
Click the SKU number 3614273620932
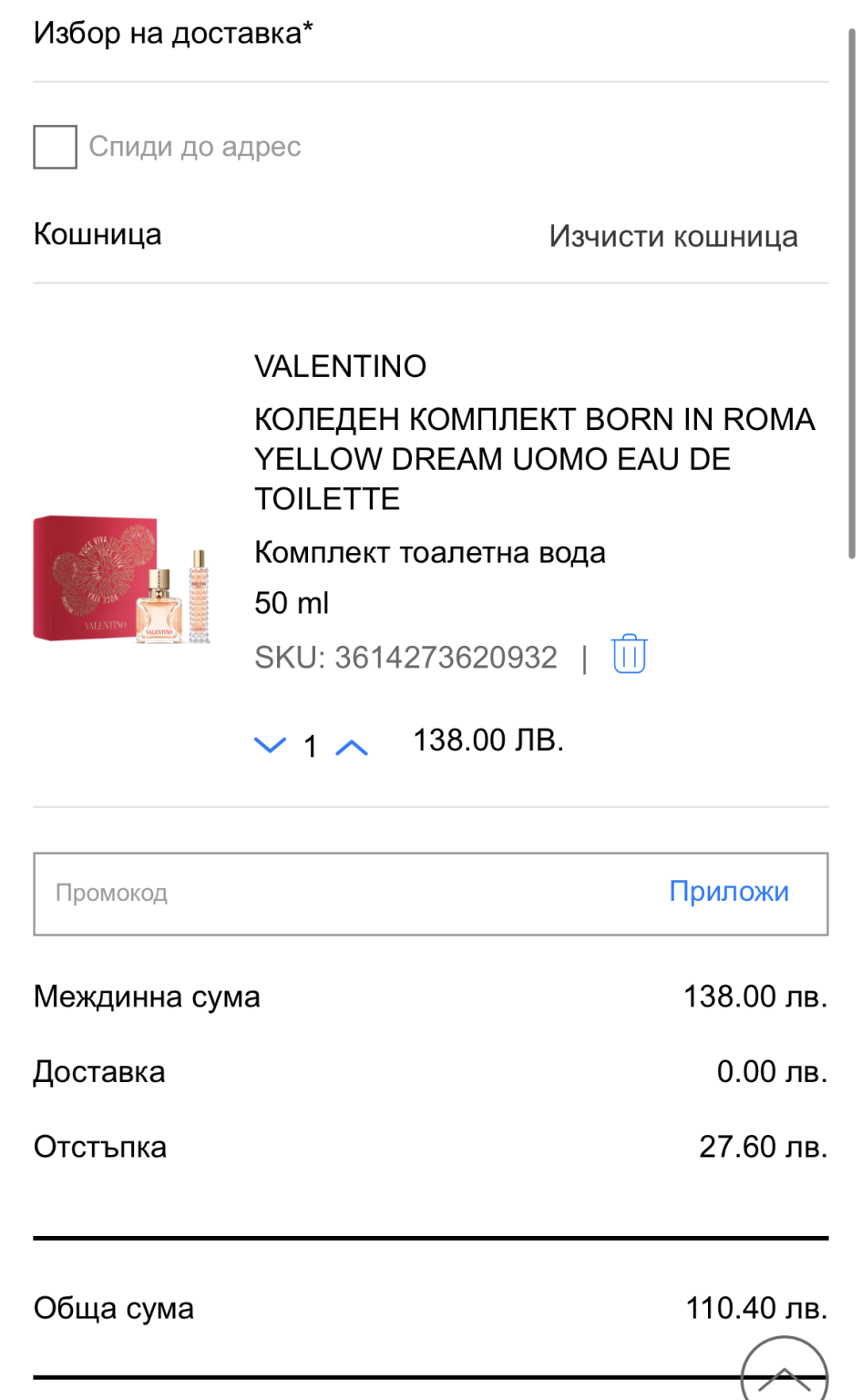(x=446, y=658)
